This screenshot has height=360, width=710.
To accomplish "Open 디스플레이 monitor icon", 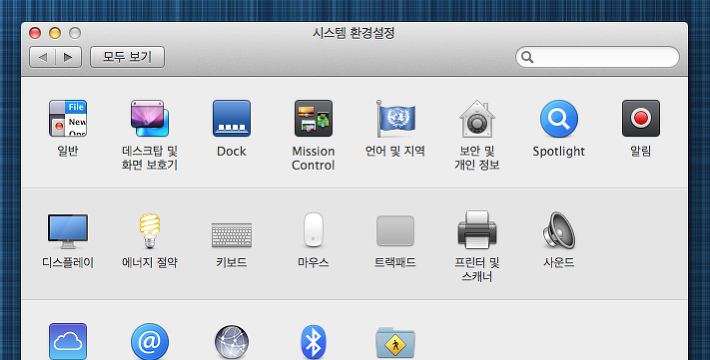I will click(x=68, y=231).
